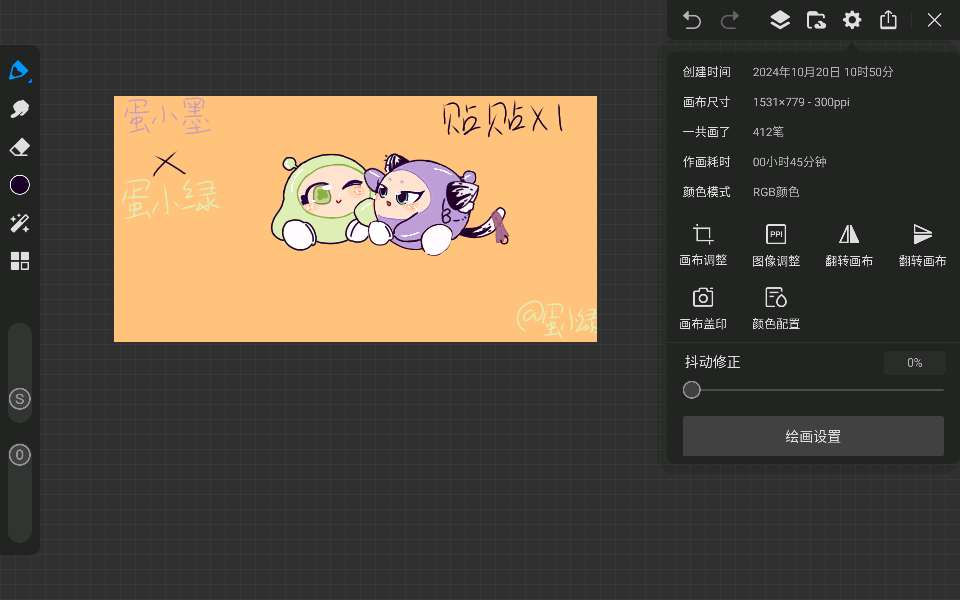This screenshot has width=960, height=600.
Task: Toggle the settings gear panel
Action: pyautogui.click(x=852, y=20)
